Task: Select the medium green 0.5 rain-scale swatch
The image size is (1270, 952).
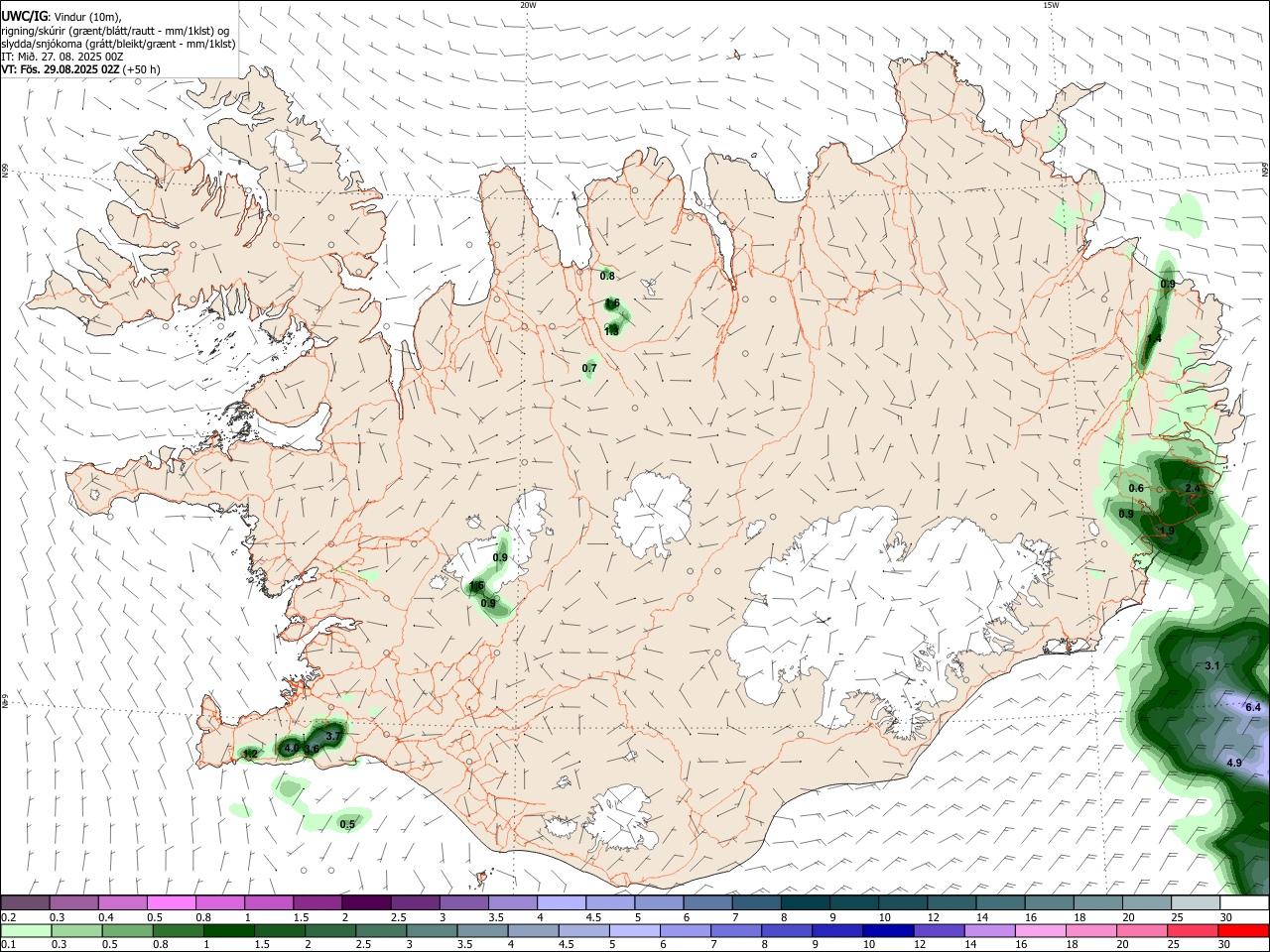Action: 127,931
